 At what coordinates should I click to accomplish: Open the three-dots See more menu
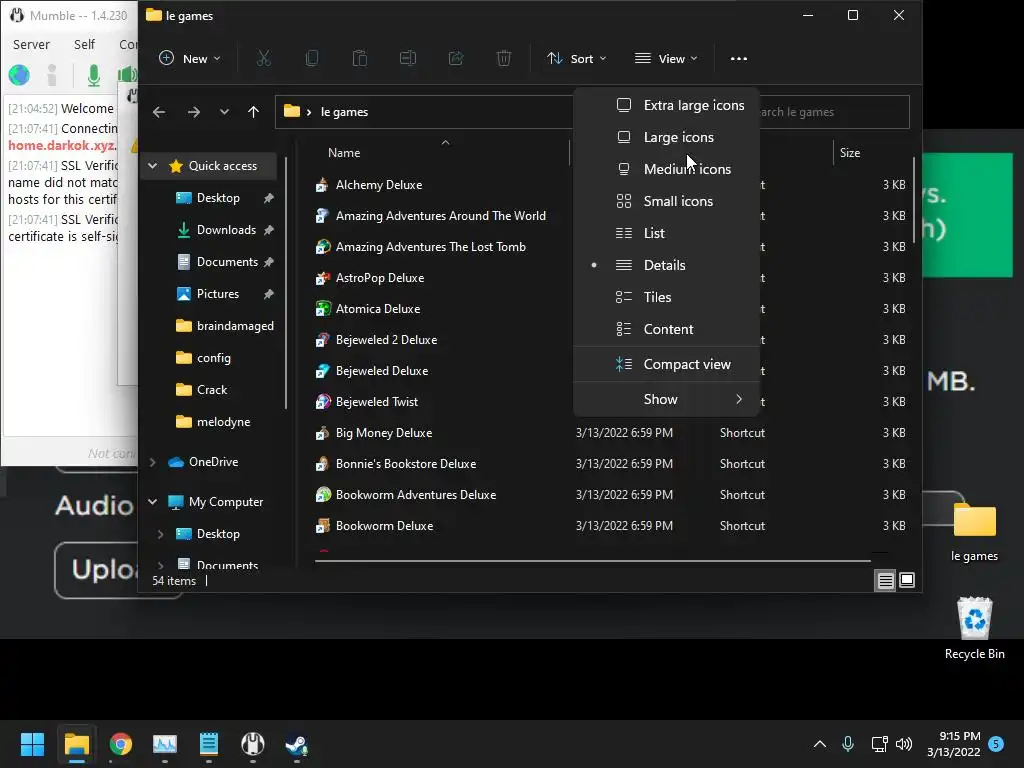739,59
